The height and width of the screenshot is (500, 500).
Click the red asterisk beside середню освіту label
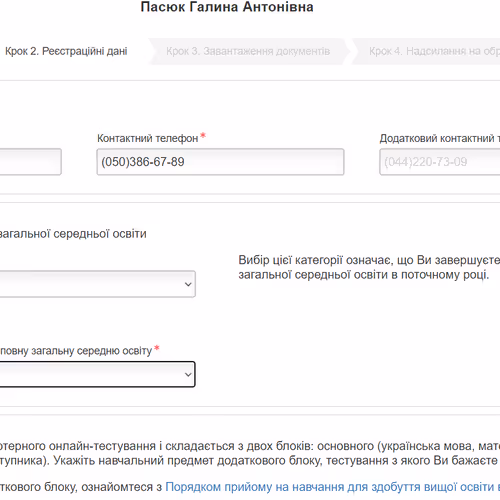point(157,348)
